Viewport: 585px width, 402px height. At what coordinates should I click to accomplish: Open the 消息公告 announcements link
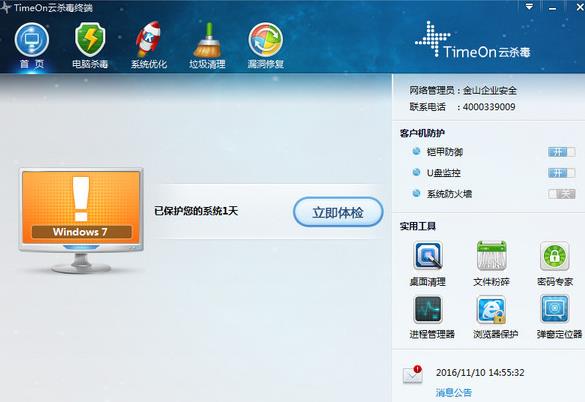pyautogui.click(x=454, y=392)
